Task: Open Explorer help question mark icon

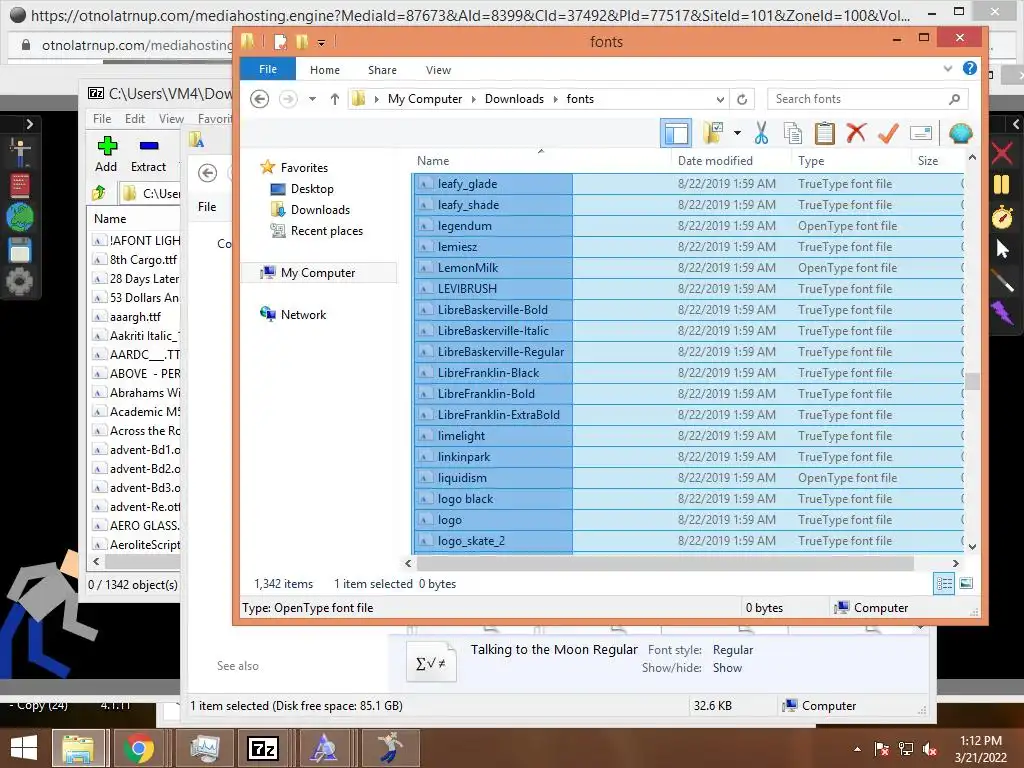Action: coord(970,68)
